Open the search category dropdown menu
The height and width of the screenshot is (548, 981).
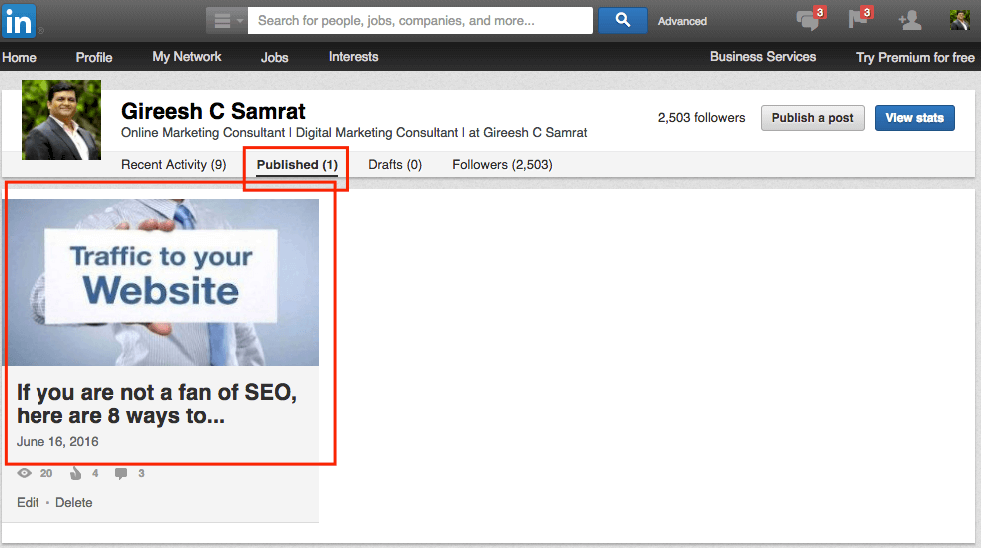point(226,21)
